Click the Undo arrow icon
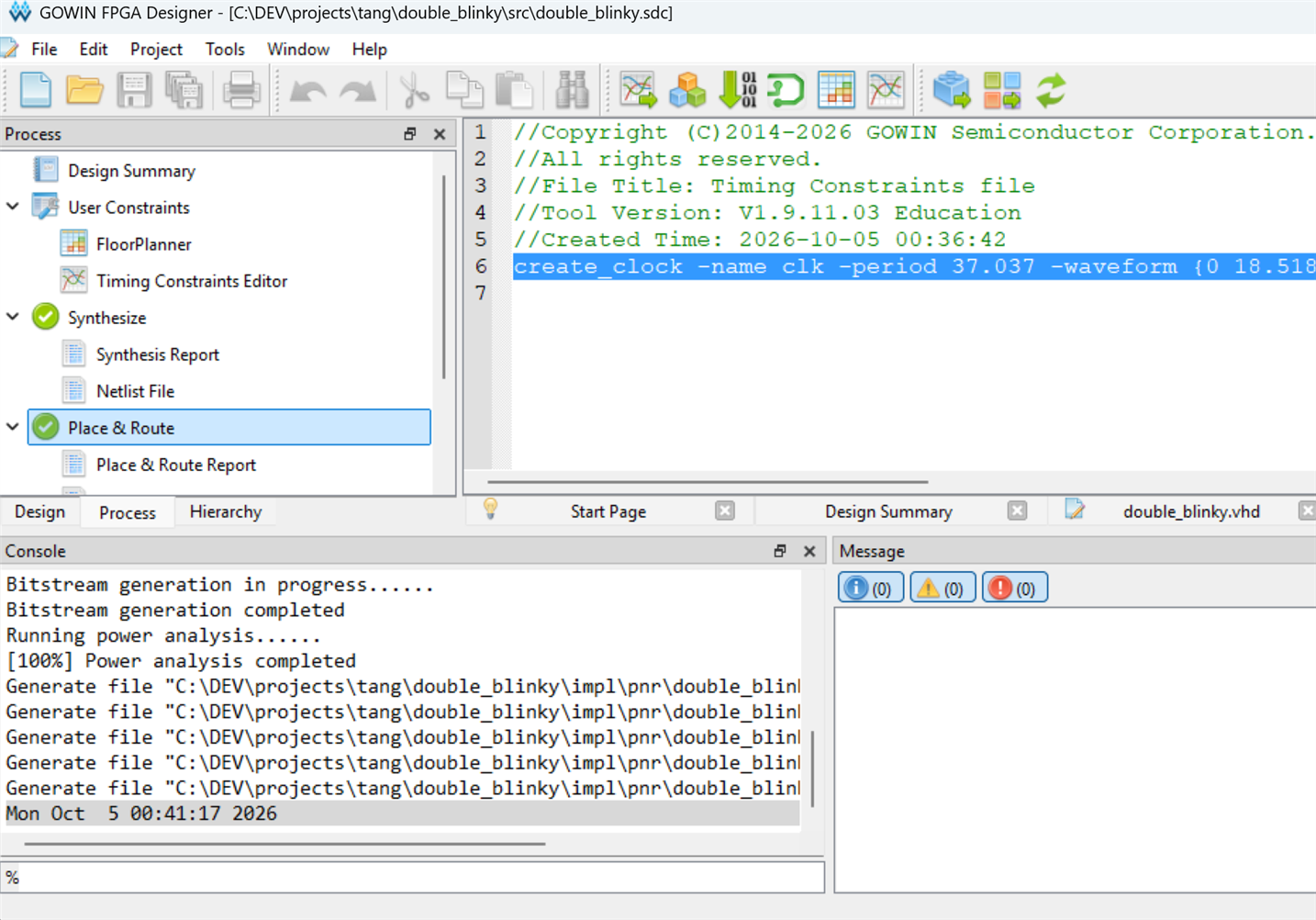 pos(307,91)
